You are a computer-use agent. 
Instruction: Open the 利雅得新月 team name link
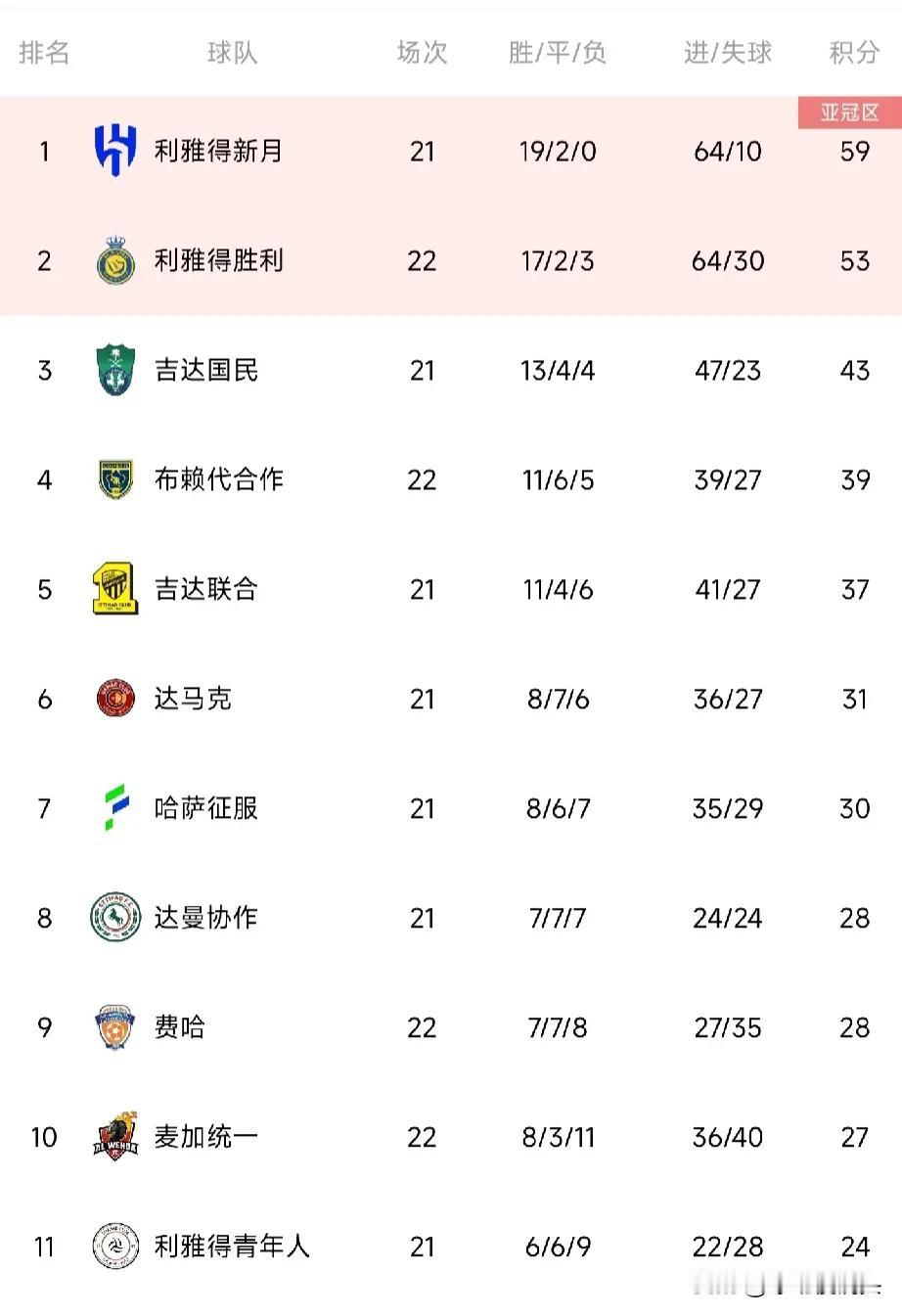218,151
